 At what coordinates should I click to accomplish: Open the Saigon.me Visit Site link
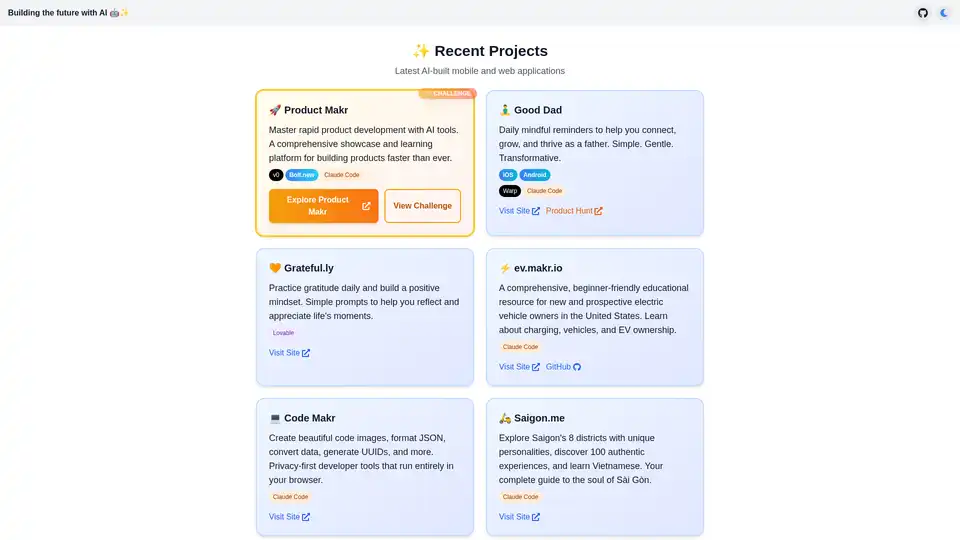pyautogui.click(x=519, y=517)
